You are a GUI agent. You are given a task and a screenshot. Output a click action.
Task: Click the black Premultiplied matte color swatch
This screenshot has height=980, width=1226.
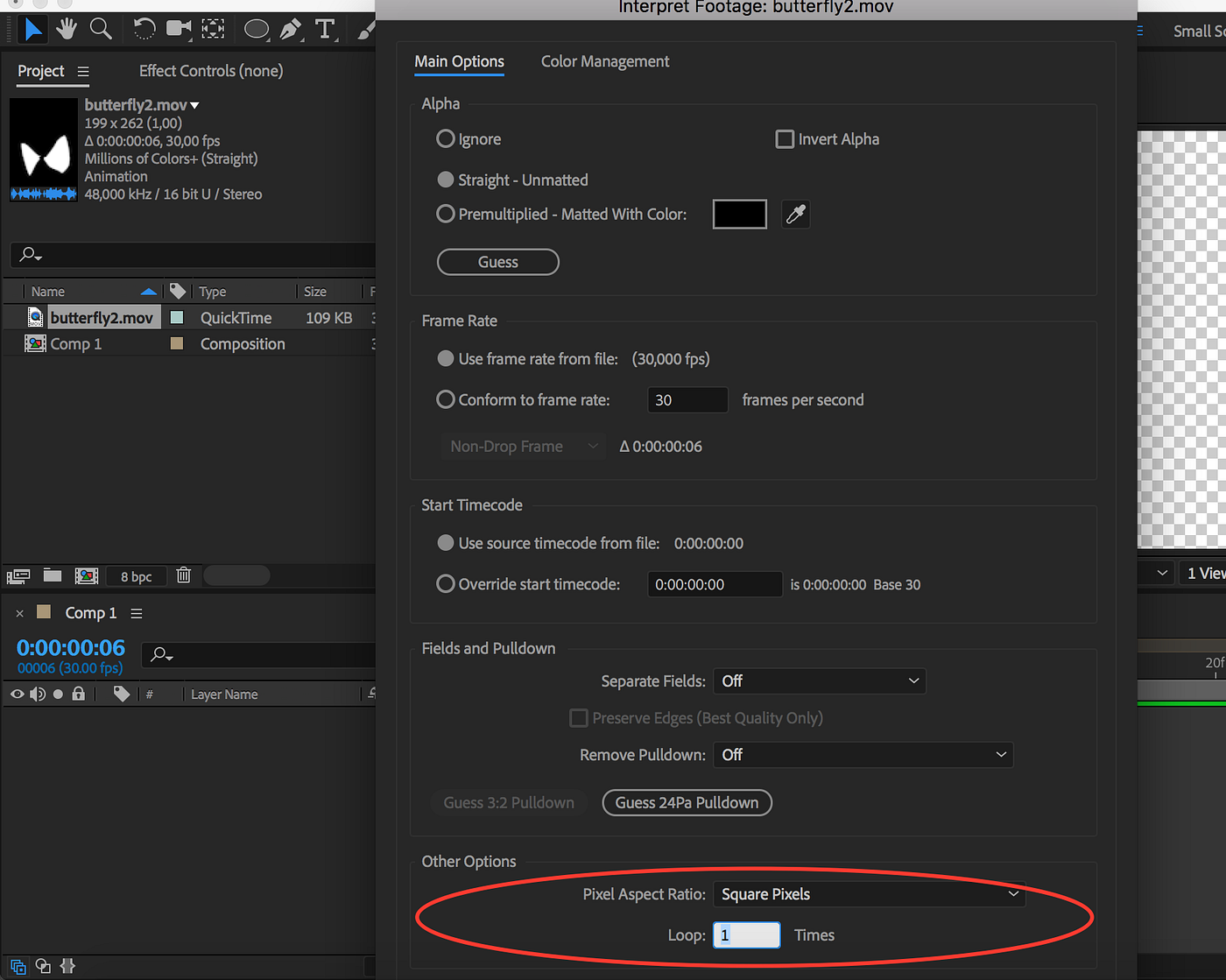[739, 214]
